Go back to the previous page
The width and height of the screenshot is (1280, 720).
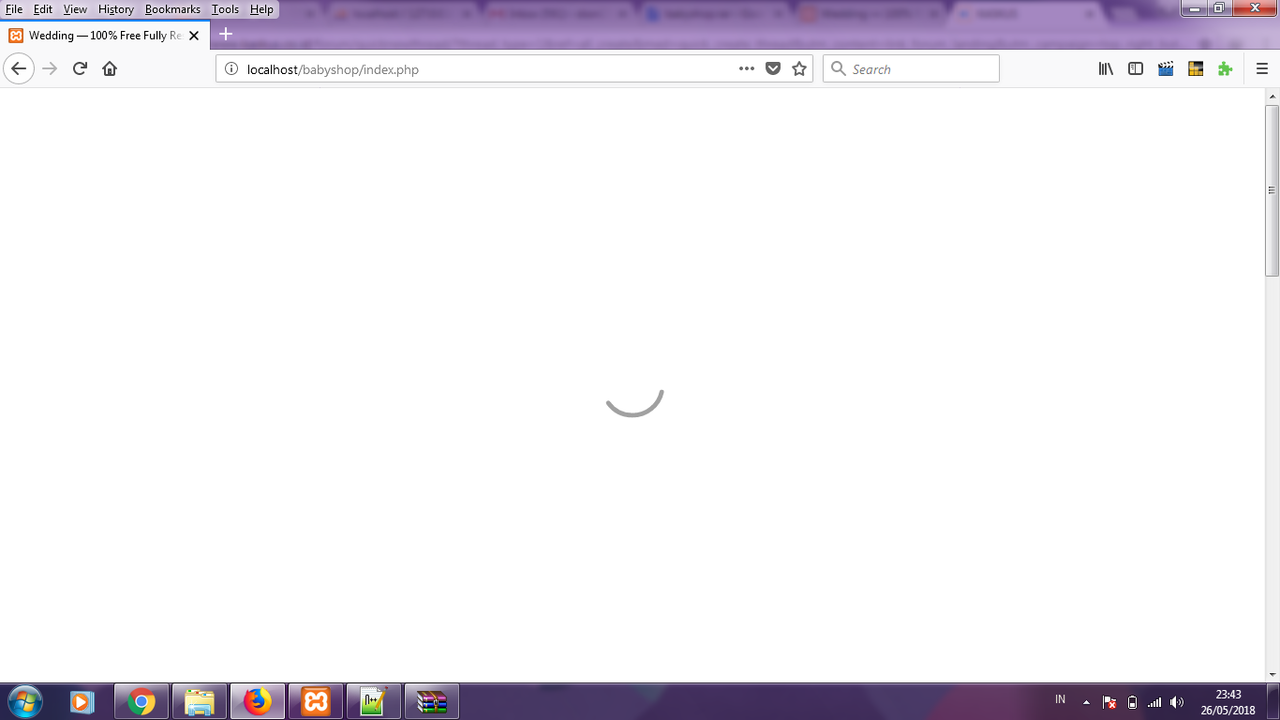[18, 69]
